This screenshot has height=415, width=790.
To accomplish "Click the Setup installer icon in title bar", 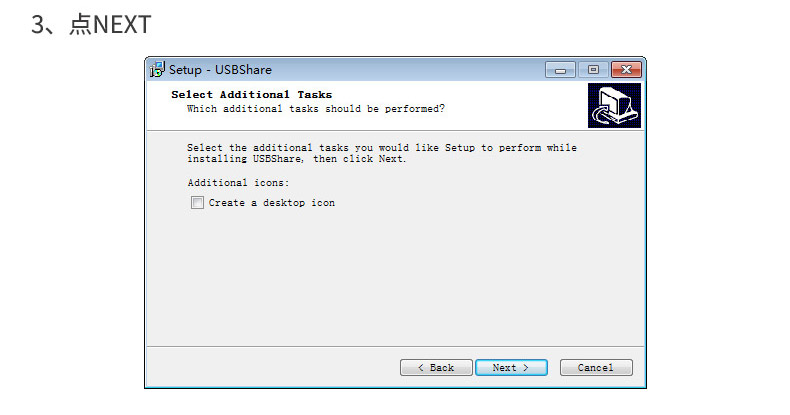I will (x=157, y=70).
